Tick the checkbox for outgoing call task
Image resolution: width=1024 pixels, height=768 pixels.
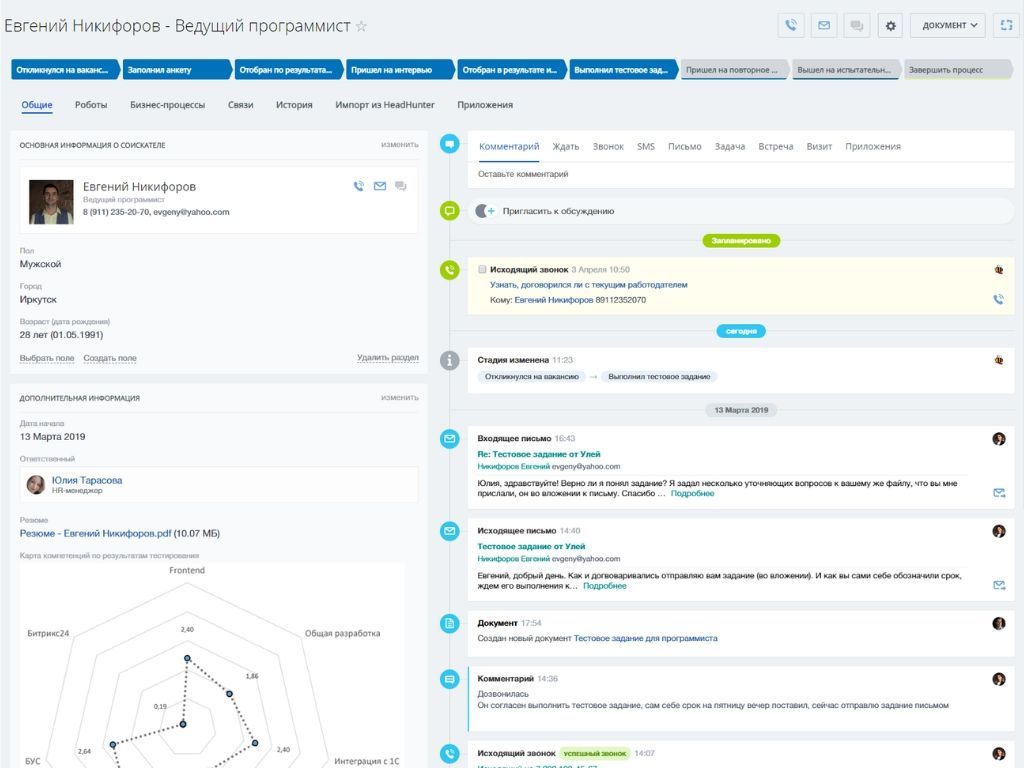point(482,269)
